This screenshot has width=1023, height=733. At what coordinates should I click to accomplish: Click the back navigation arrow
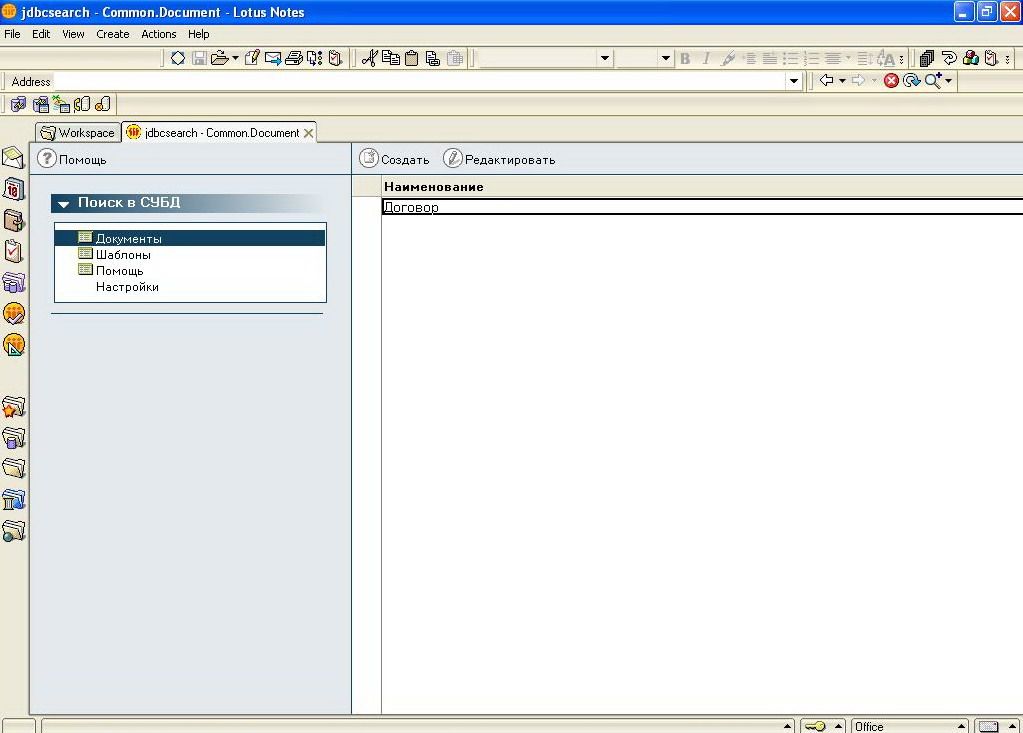point(826,81)
